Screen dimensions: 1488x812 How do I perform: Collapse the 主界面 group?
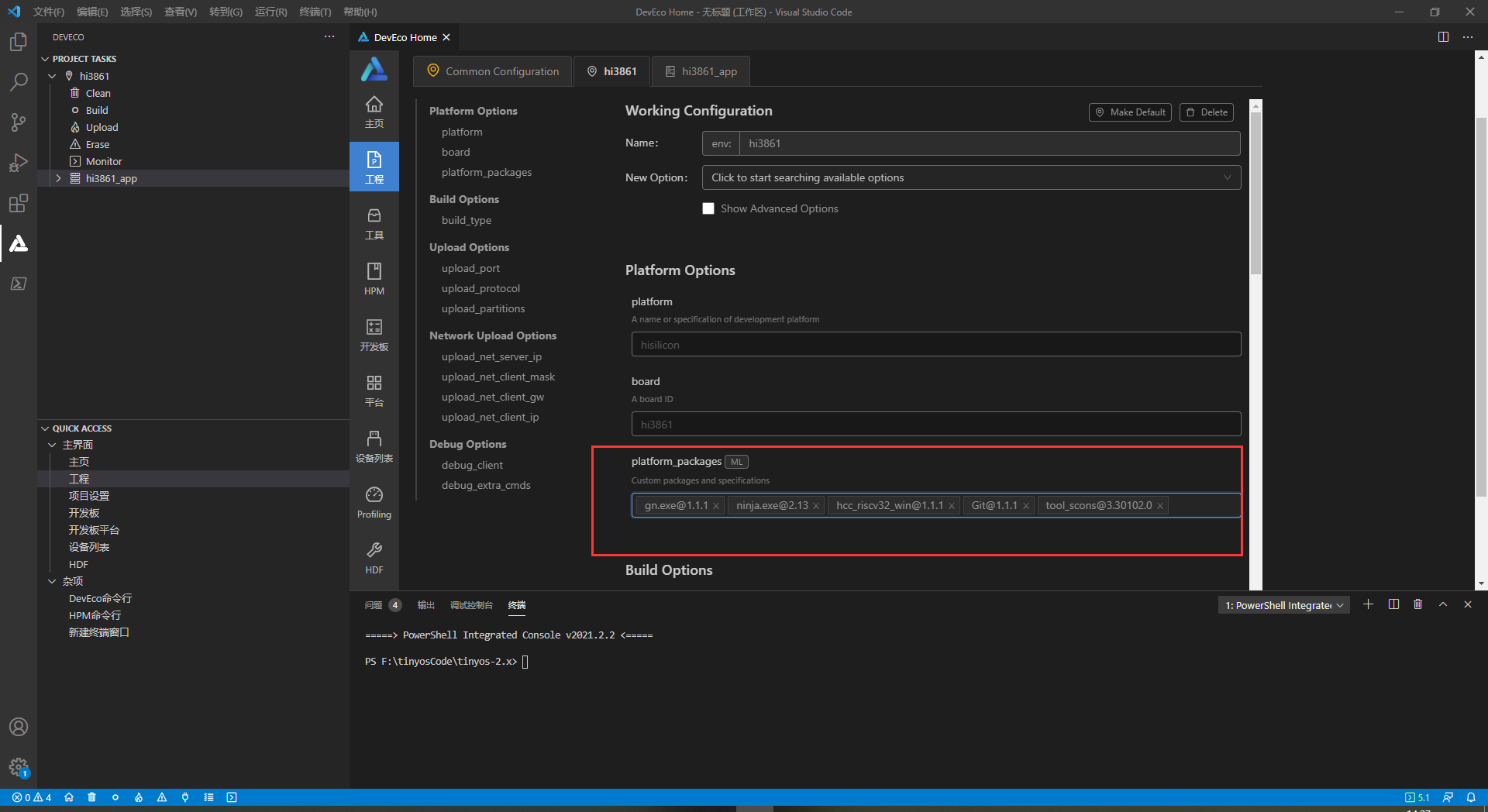tap(53, 445)
